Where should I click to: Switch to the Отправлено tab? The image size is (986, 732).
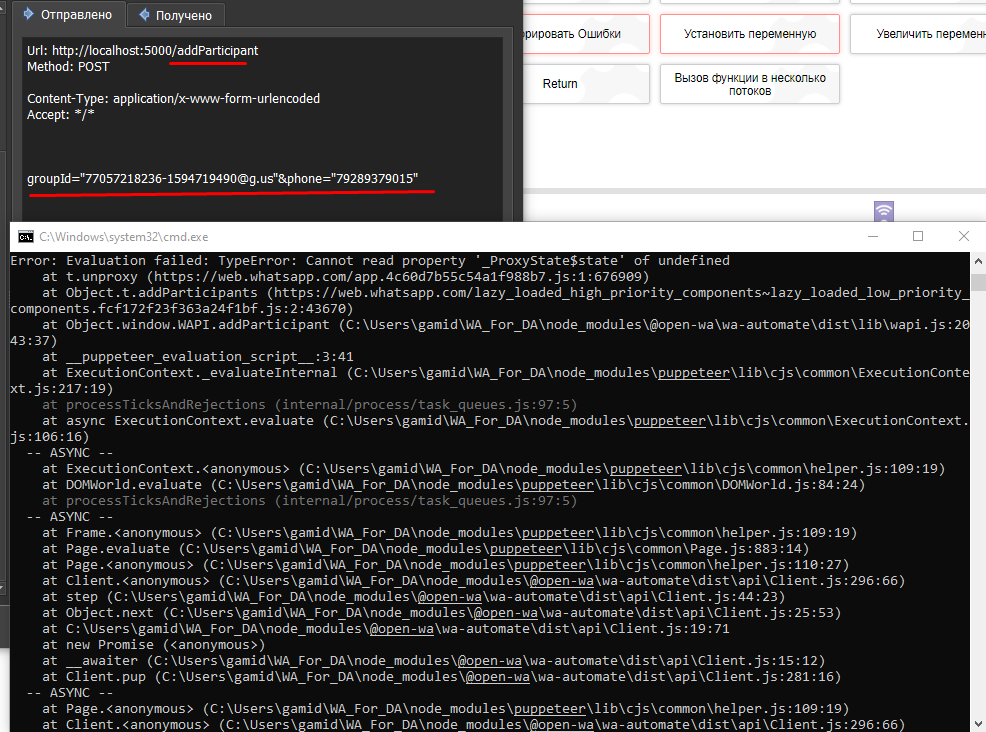coord(68,14)
